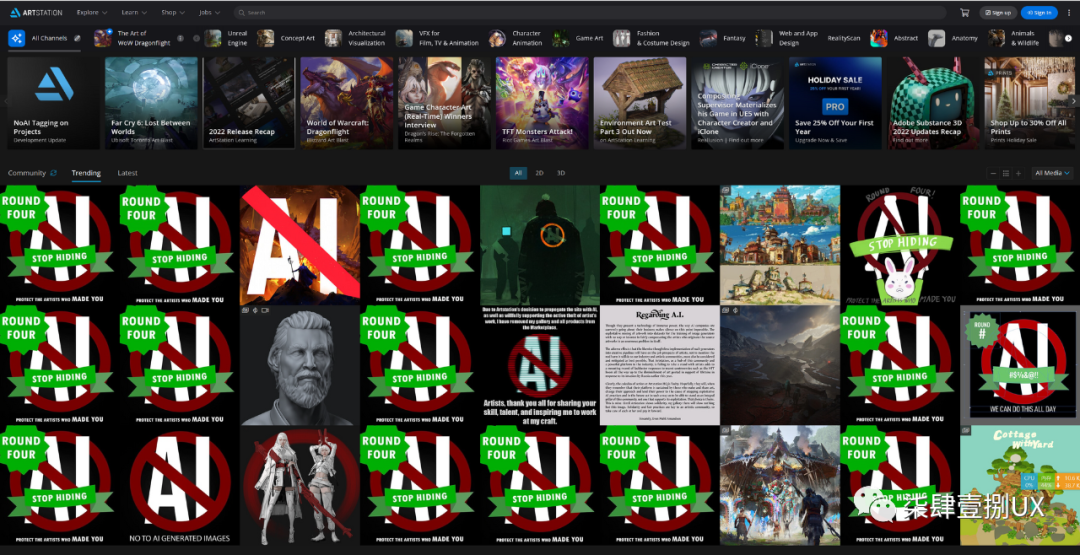The width and height of the screenshot is (1080, 555).
Task: Open the Shop dropdown menu
Action: (x=173, y=12)
